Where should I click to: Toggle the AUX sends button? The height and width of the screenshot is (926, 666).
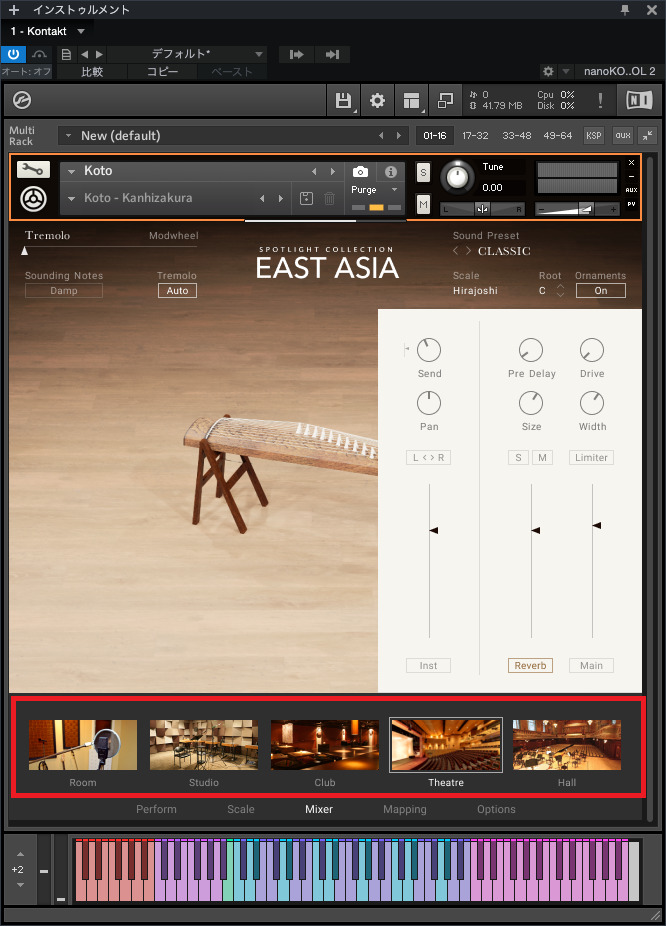point(623,135)
